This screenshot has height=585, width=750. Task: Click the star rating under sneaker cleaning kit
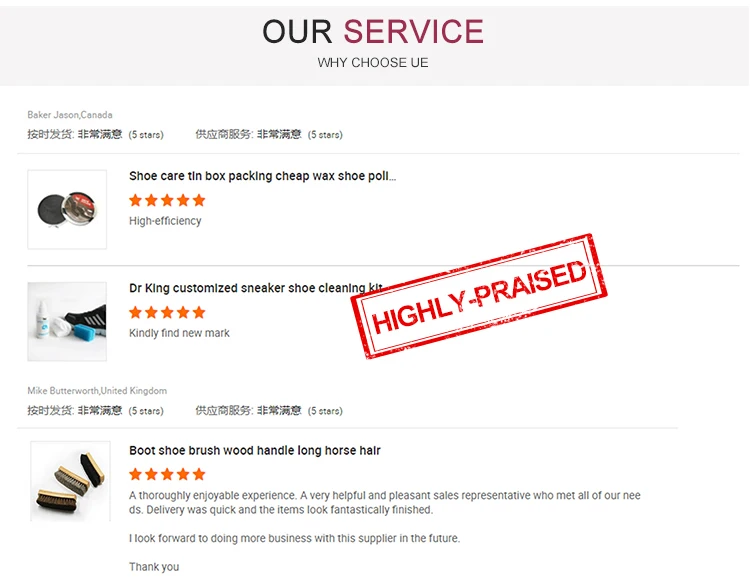click(167, 313)
